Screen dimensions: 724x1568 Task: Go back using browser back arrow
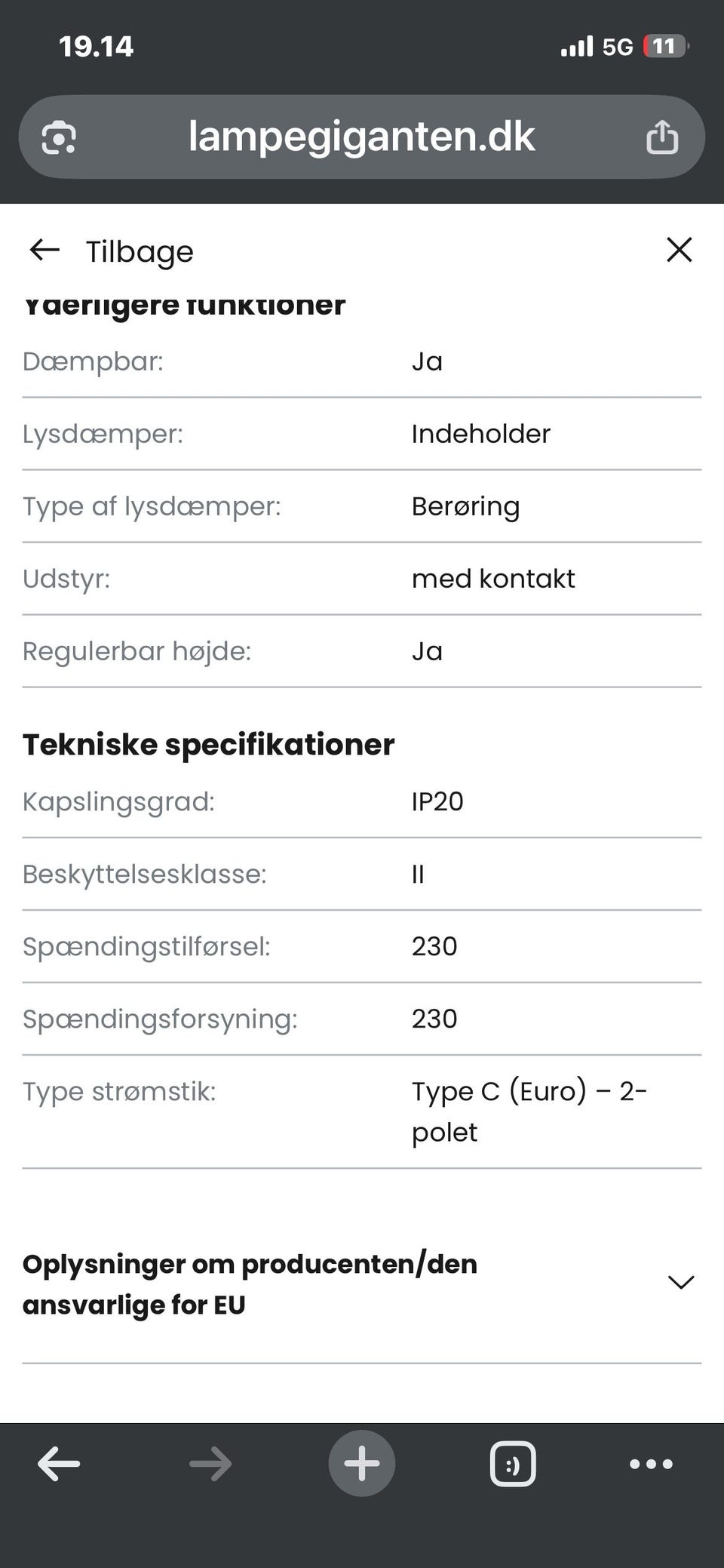tap(59, 1465)
